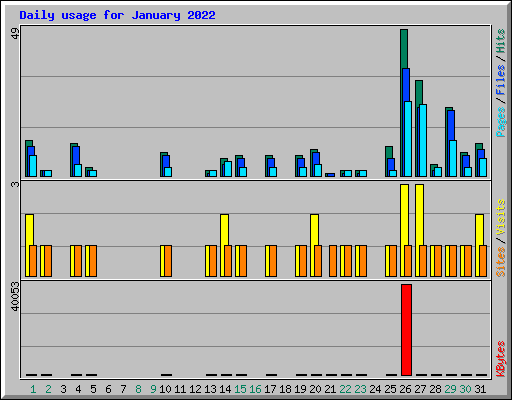Click the day "20" x-axis label
This screenshot has height=400, width=512.
315,389
